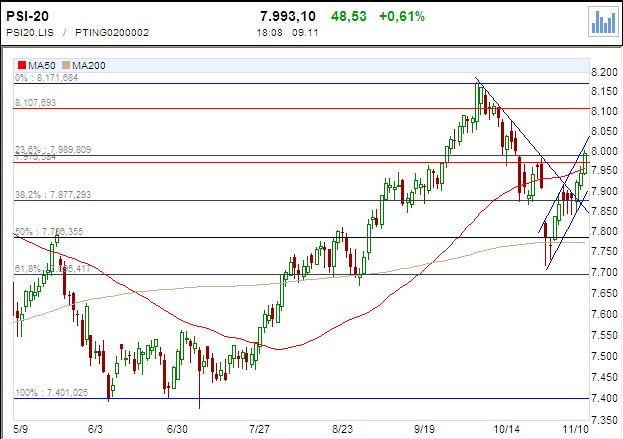Viewport: 623px width, 439px height.
Task: Click the point change 48,53
Action: [x=348, y=16]
